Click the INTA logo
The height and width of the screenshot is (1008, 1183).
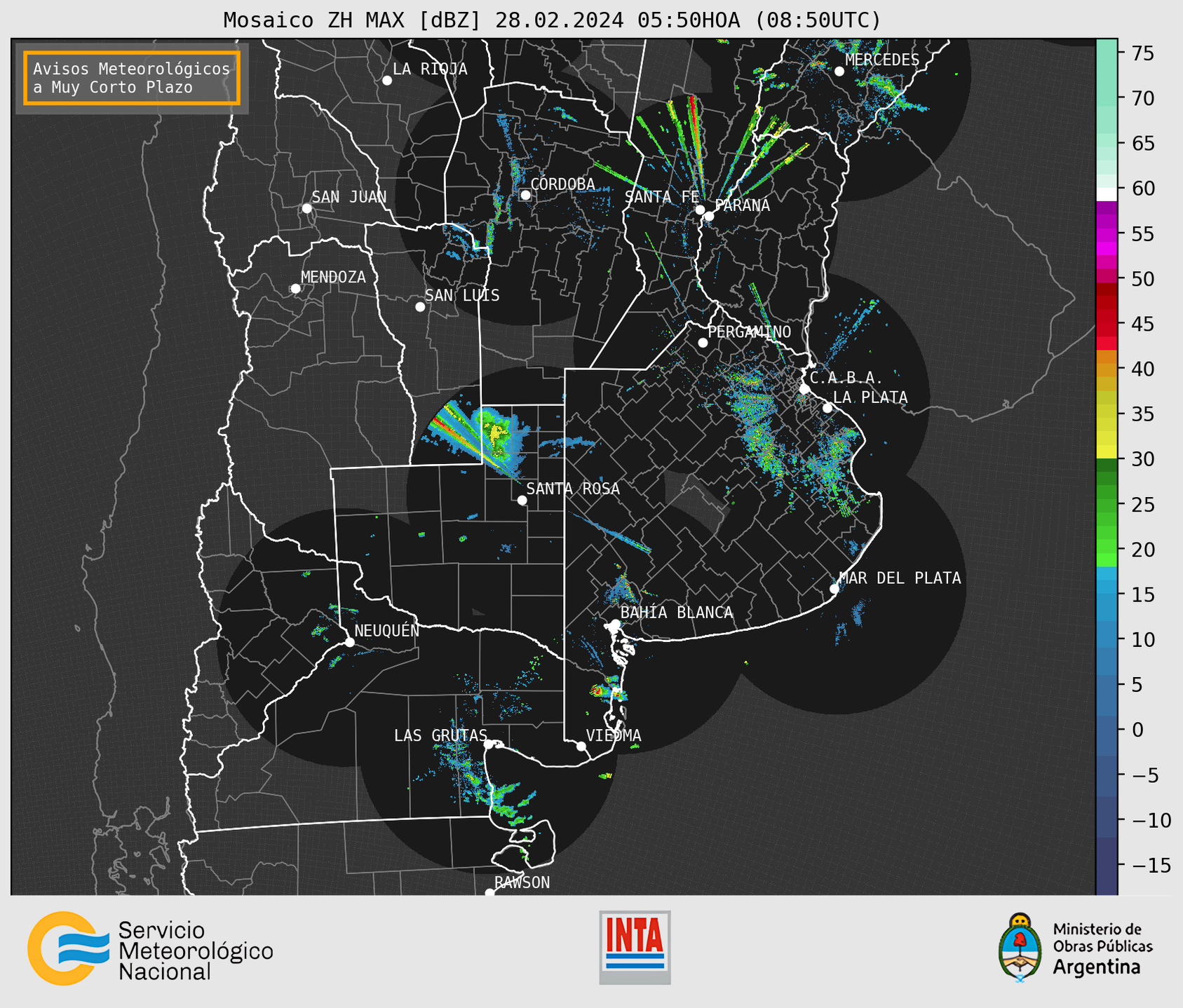pos(635,947)
